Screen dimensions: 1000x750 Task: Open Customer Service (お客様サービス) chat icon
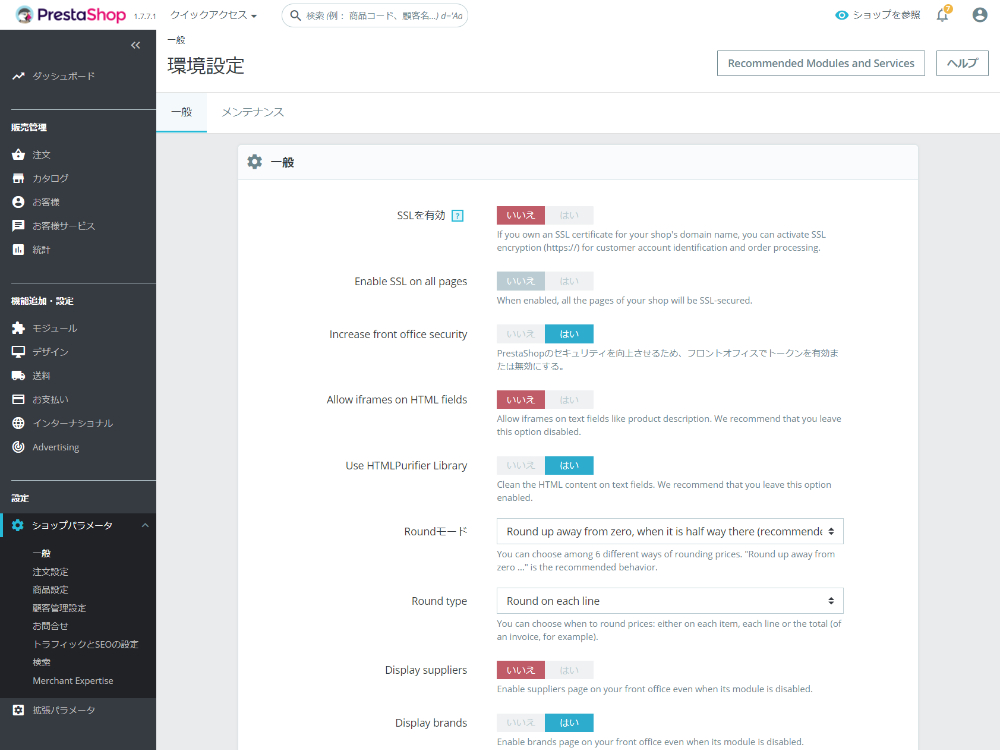coord(18,226)
